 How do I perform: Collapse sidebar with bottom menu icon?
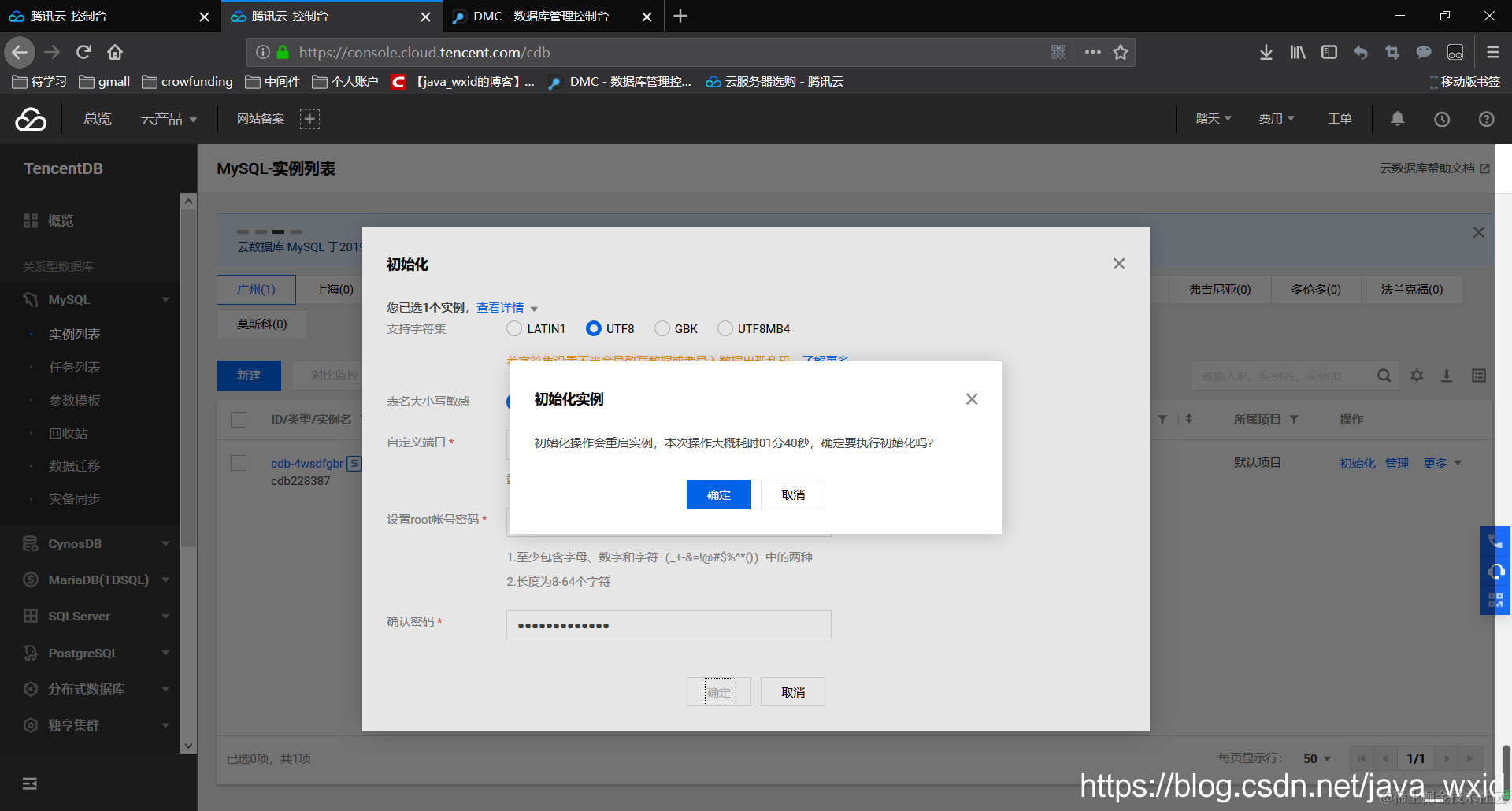(x=30, y=783)
